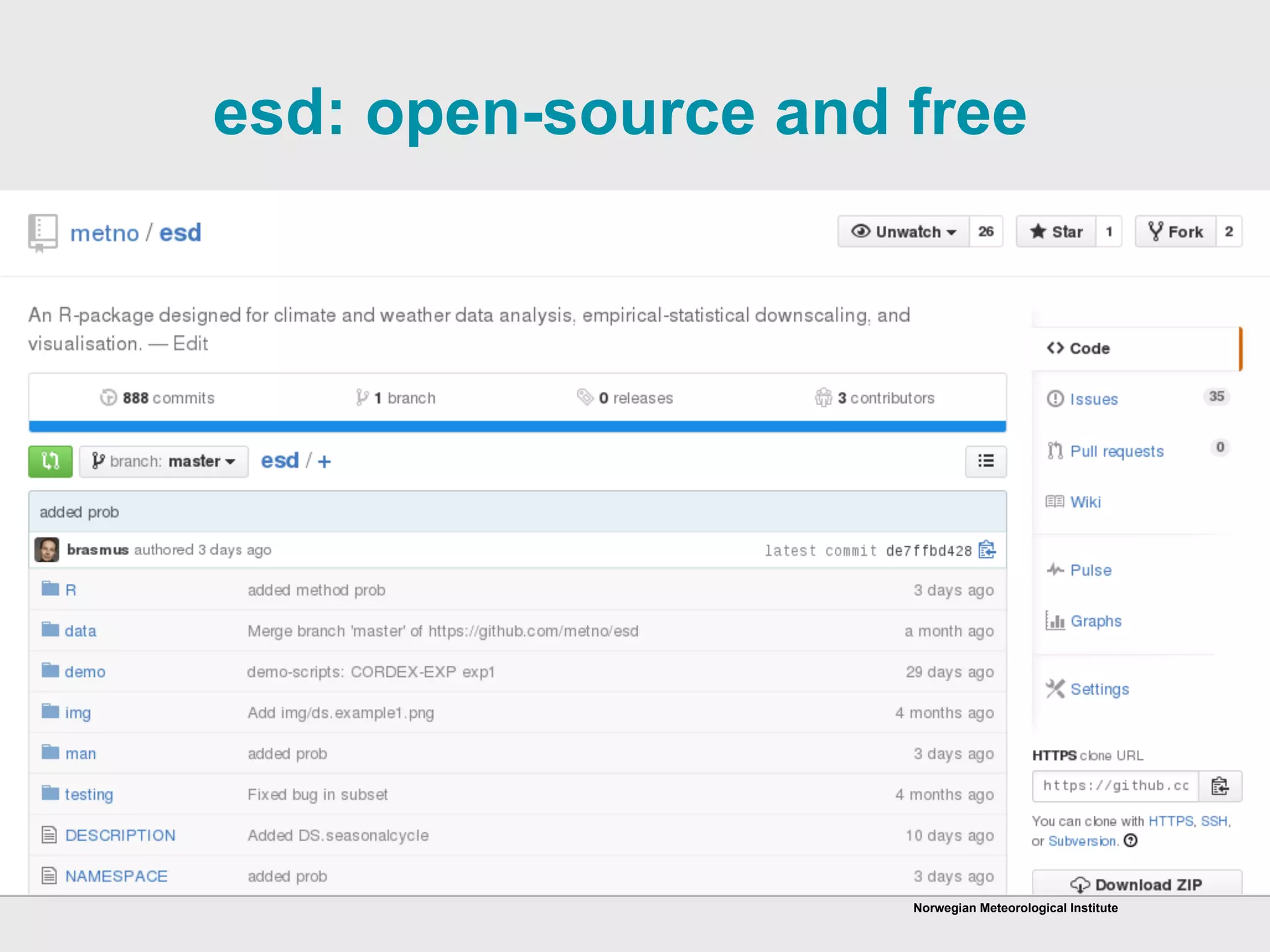Open the DESCRIPTION file name

[120, 835]
